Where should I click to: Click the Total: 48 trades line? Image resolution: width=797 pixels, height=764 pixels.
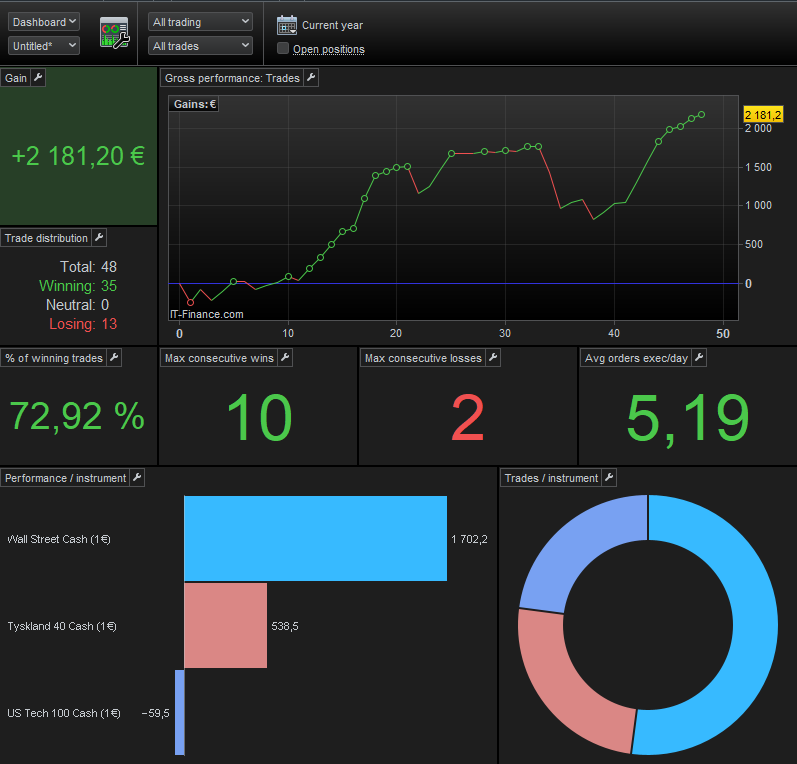pos(88,266)
